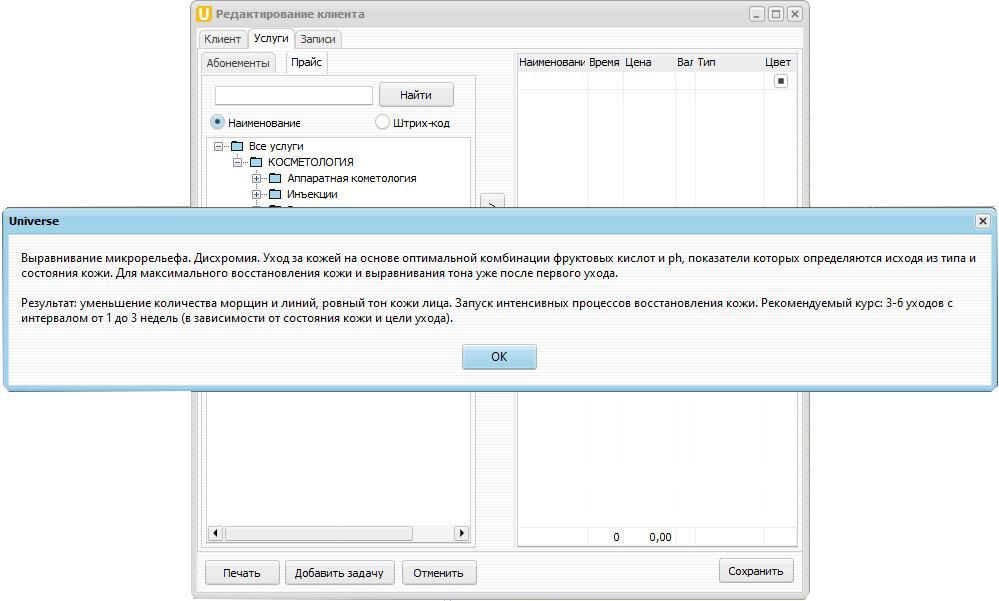Click the 'Аппаратная кометология' folder icon
This screenshot has height=601, width=999.
tap(275, 178)
